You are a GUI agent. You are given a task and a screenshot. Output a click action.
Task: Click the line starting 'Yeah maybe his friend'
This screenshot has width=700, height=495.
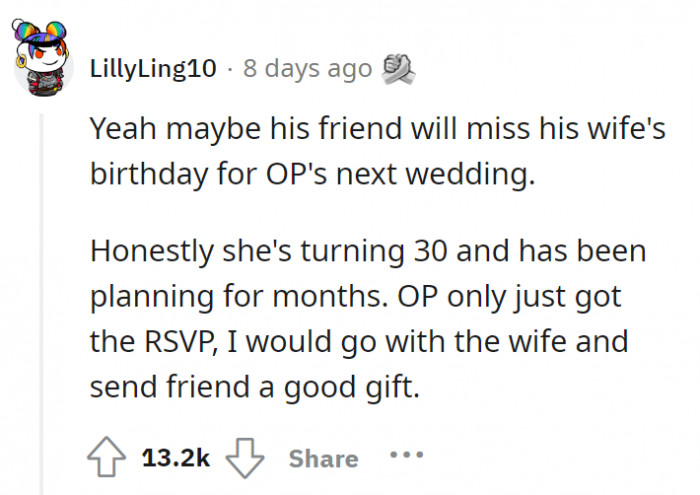pyautogui.click(x=377, y=131)
